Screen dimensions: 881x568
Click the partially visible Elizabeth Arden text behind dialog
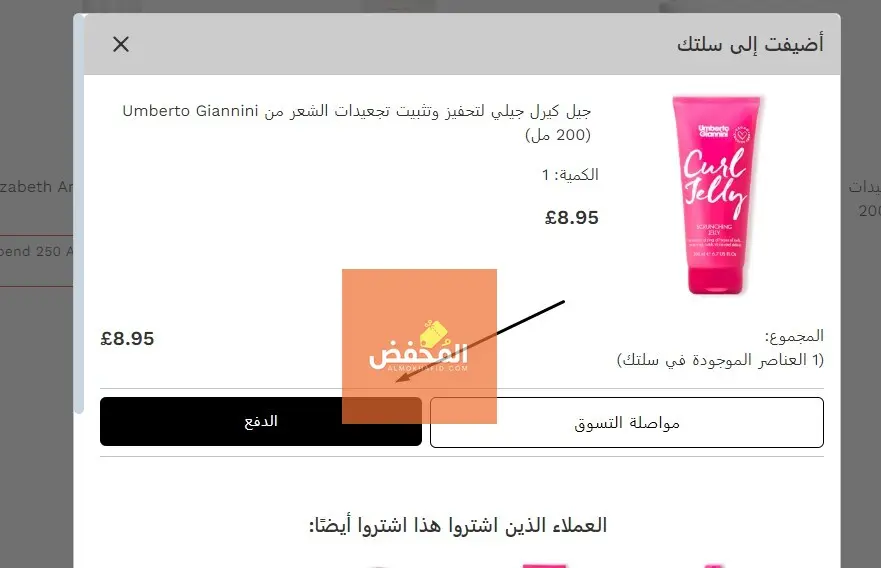(37, 187)
